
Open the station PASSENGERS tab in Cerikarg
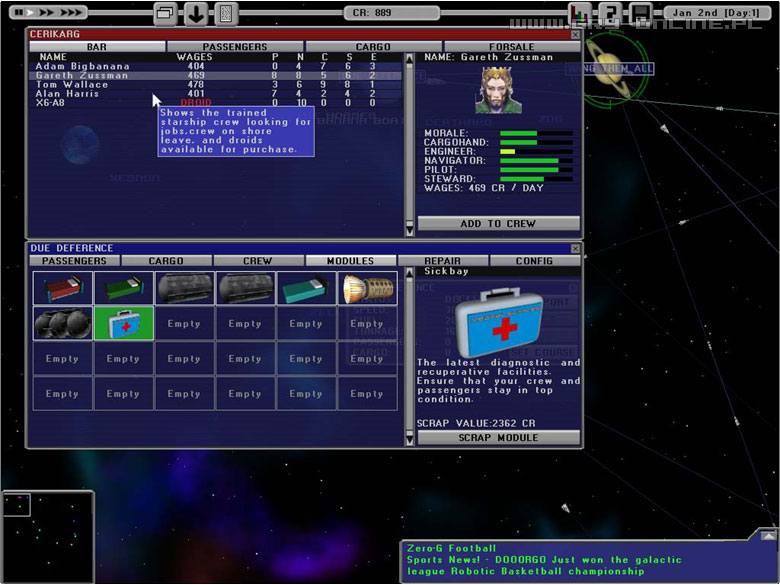[235, 47]
